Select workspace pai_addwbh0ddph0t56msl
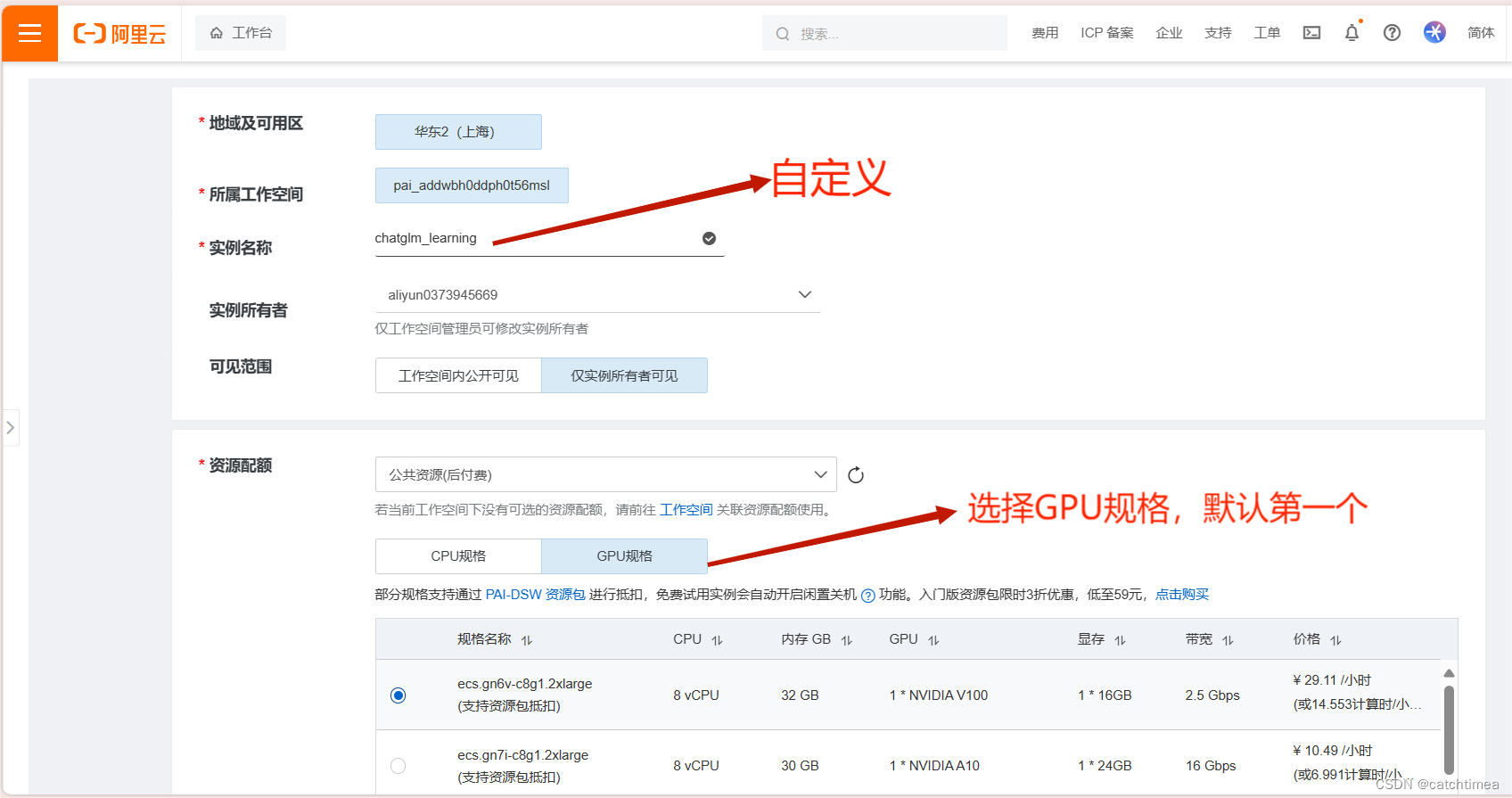Image resolution: width=1512 pixels, height=798 pixels. (x=472, y=185)
